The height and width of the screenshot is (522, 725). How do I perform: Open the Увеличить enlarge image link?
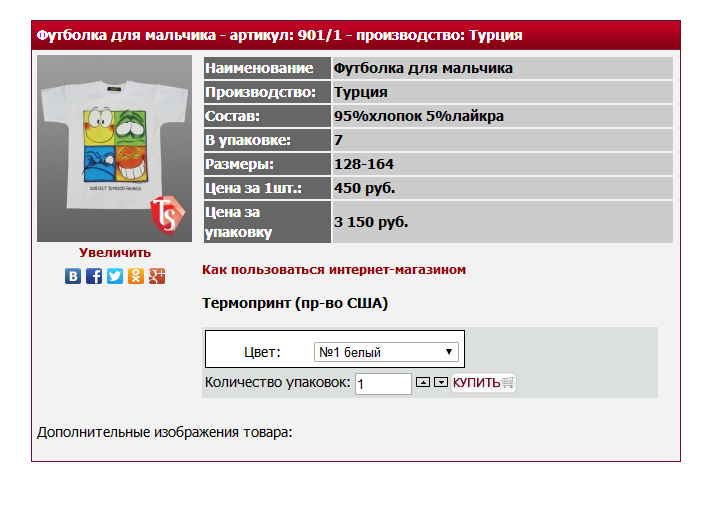115,252
